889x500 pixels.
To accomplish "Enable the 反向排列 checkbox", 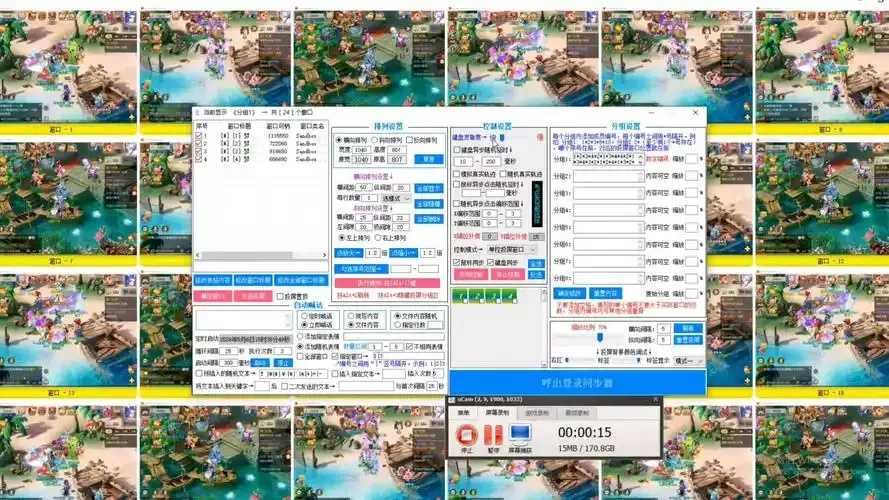I will click(x=423, y=140).
